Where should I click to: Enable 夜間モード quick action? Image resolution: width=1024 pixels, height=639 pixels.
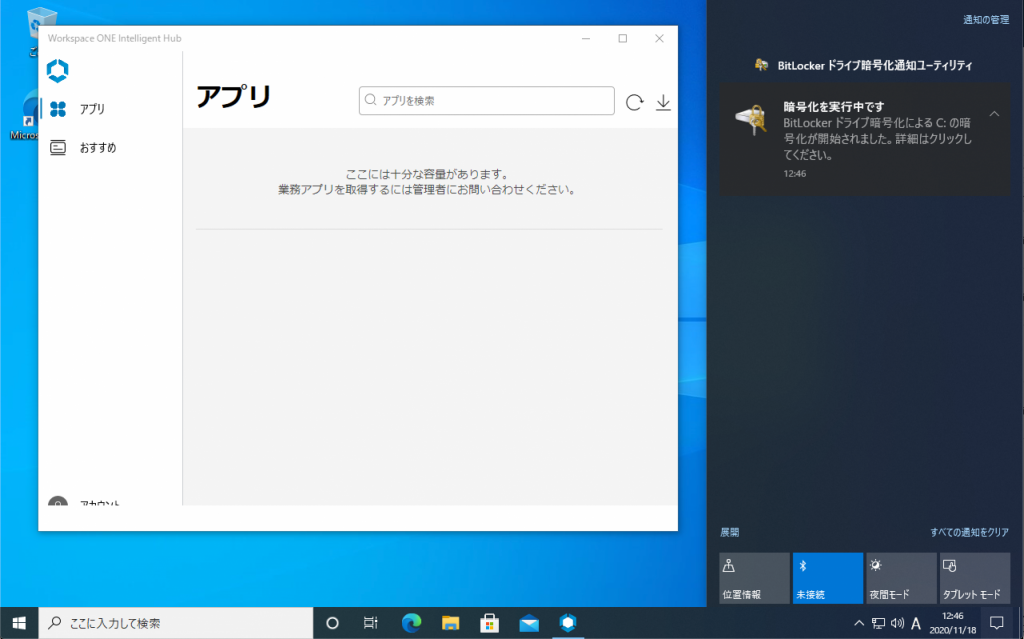pyautogui.click(x=901, y=578)
